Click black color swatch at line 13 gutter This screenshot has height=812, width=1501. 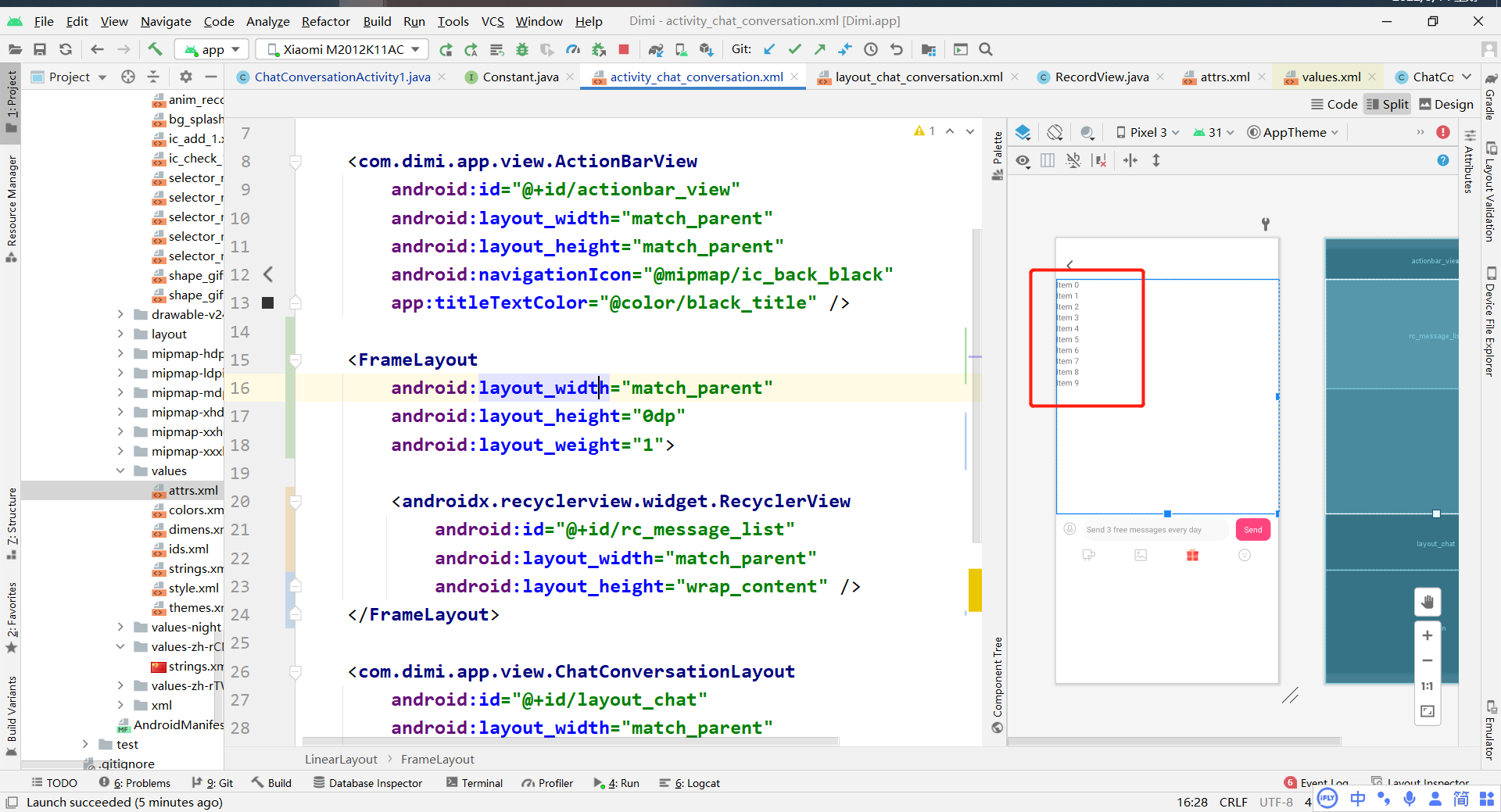267,302
